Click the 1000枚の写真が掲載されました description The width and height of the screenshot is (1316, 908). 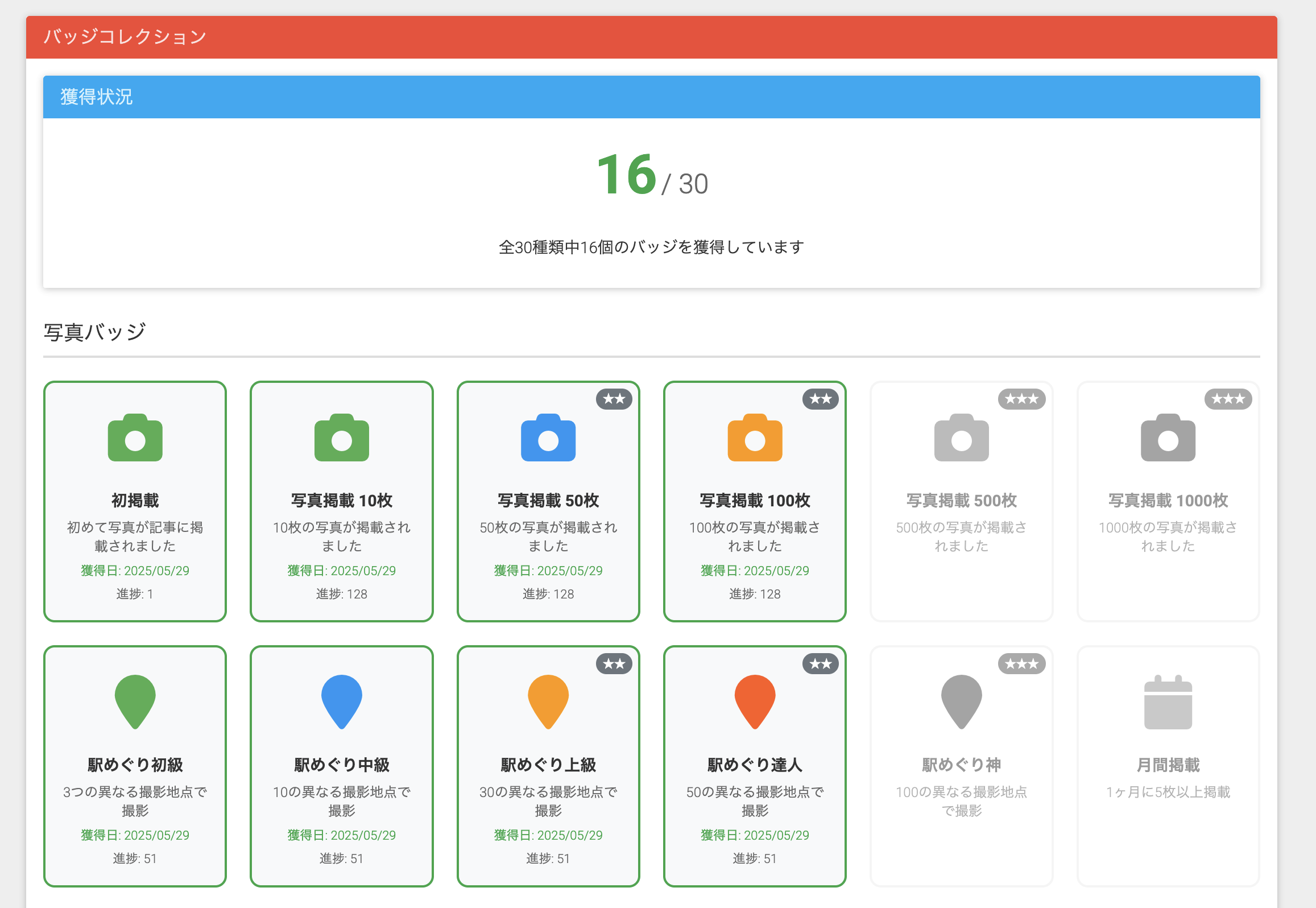(x=1168, y=536)
